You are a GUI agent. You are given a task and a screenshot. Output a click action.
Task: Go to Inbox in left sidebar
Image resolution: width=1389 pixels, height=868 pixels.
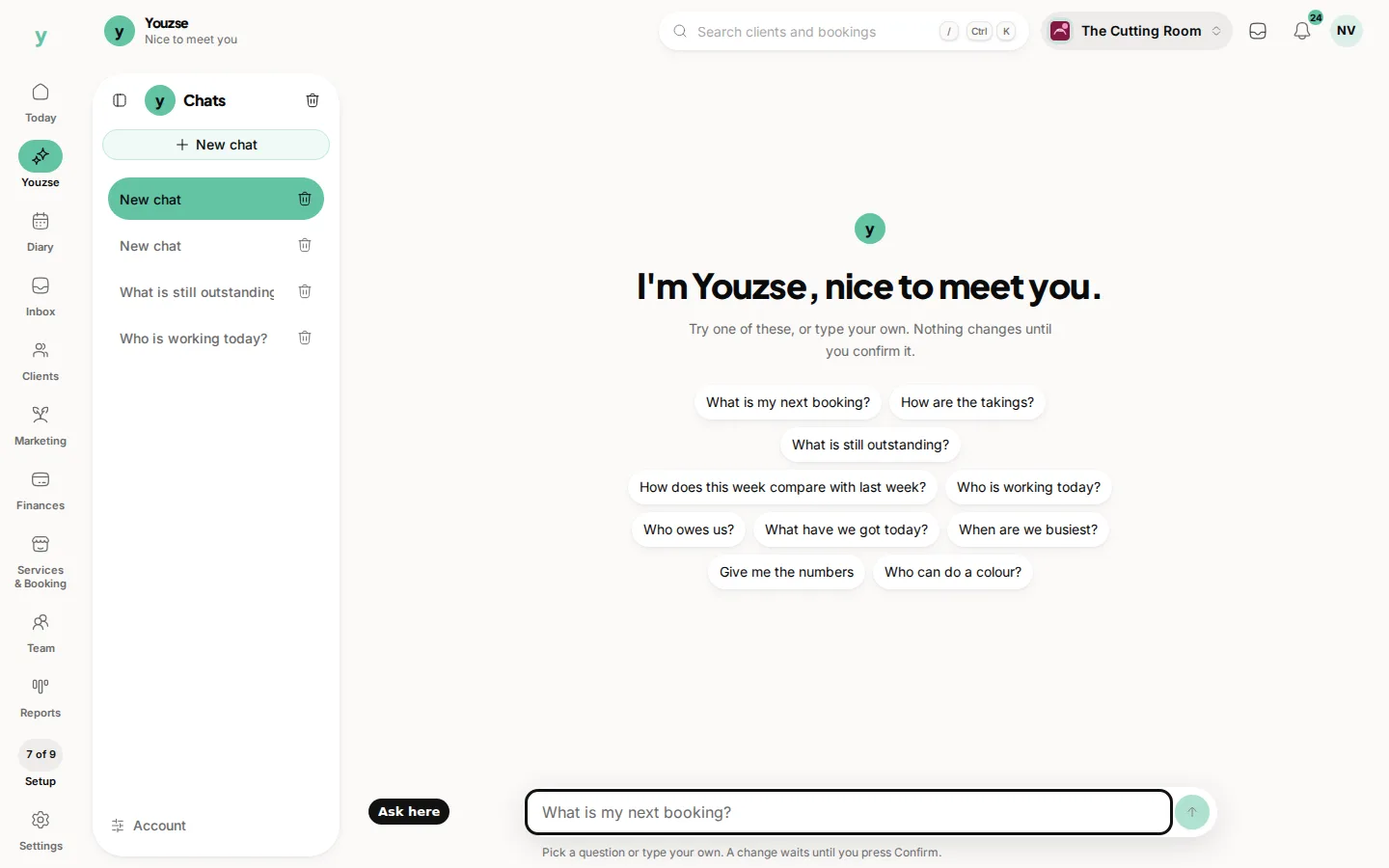pyautogui.click(x=41, y=297)
